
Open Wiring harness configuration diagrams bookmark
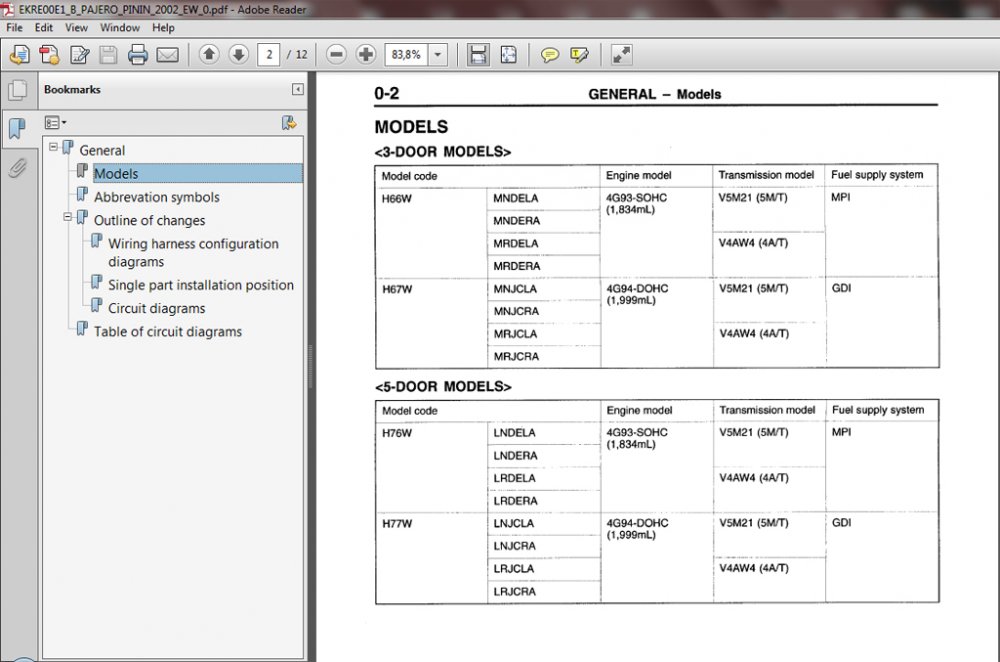pyautogui.click(x=193, y=253)
